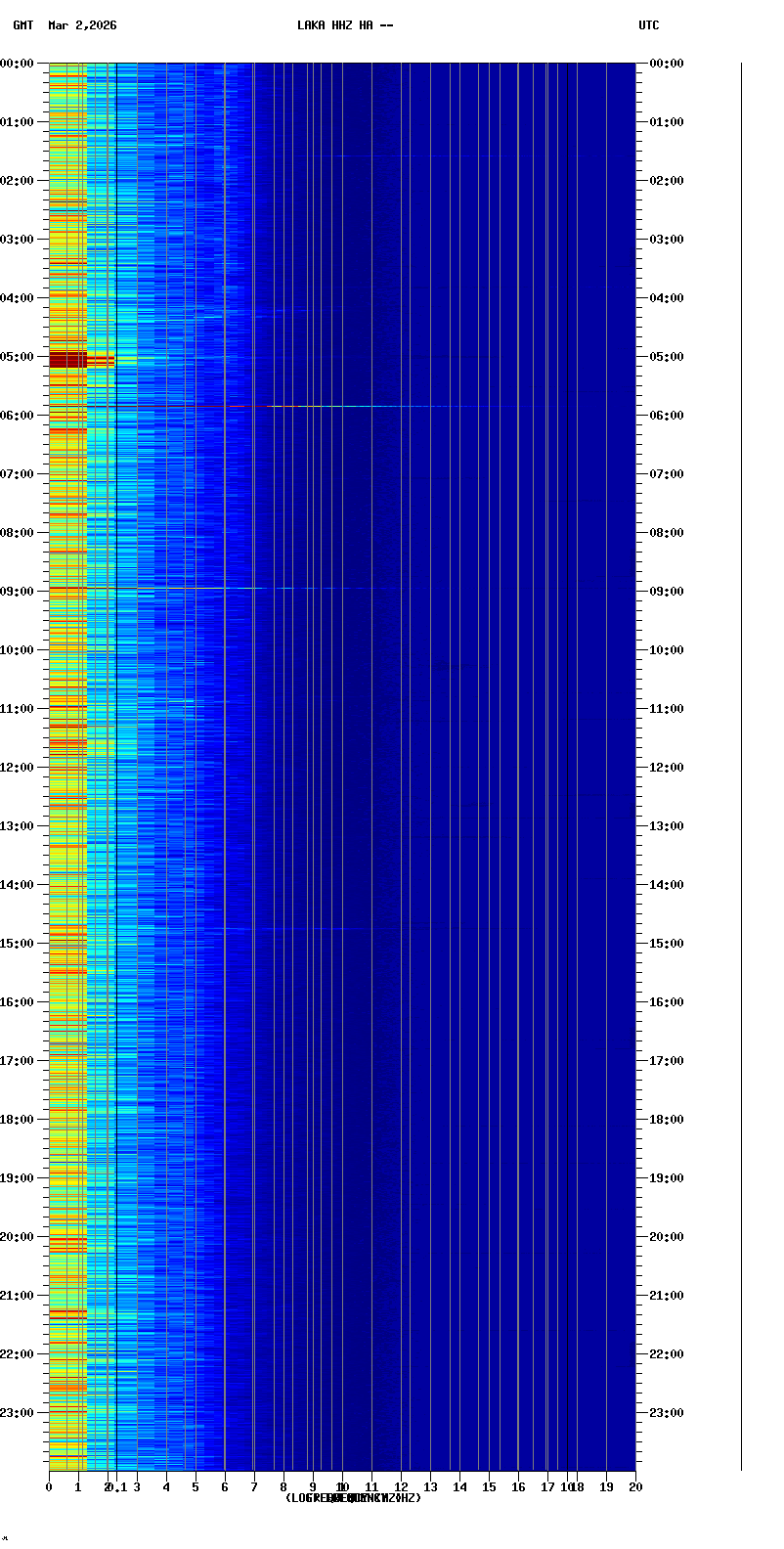Click the dark red burst near 05:00
784x1549 pixels.
[68, 360]
